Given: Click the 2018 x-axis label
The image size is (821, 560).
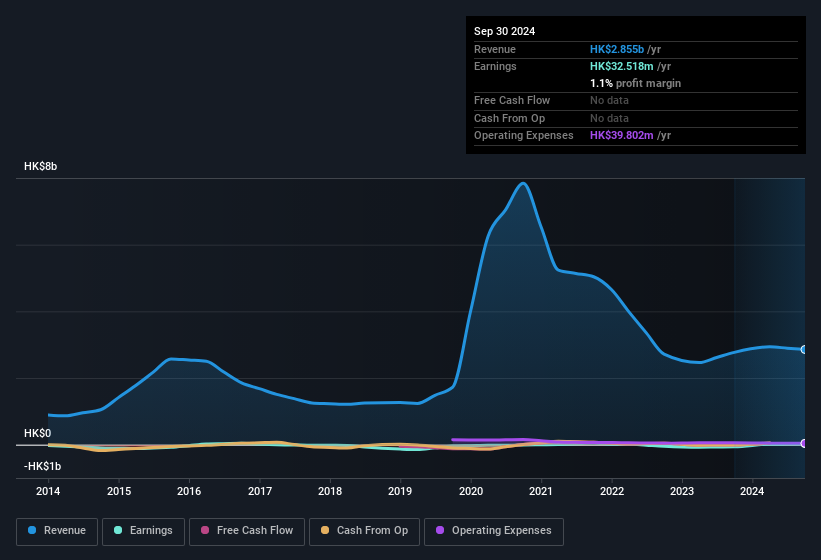Looking at the screenshot, I should click(x=330, y=491).
